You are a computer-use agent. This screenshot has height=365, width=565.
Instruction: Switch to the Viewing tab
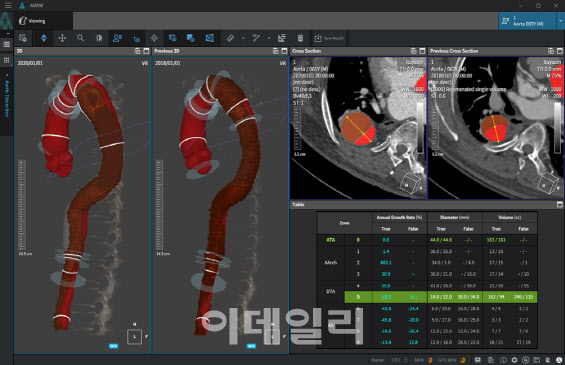pyautogui.click(x=33, y=21)
